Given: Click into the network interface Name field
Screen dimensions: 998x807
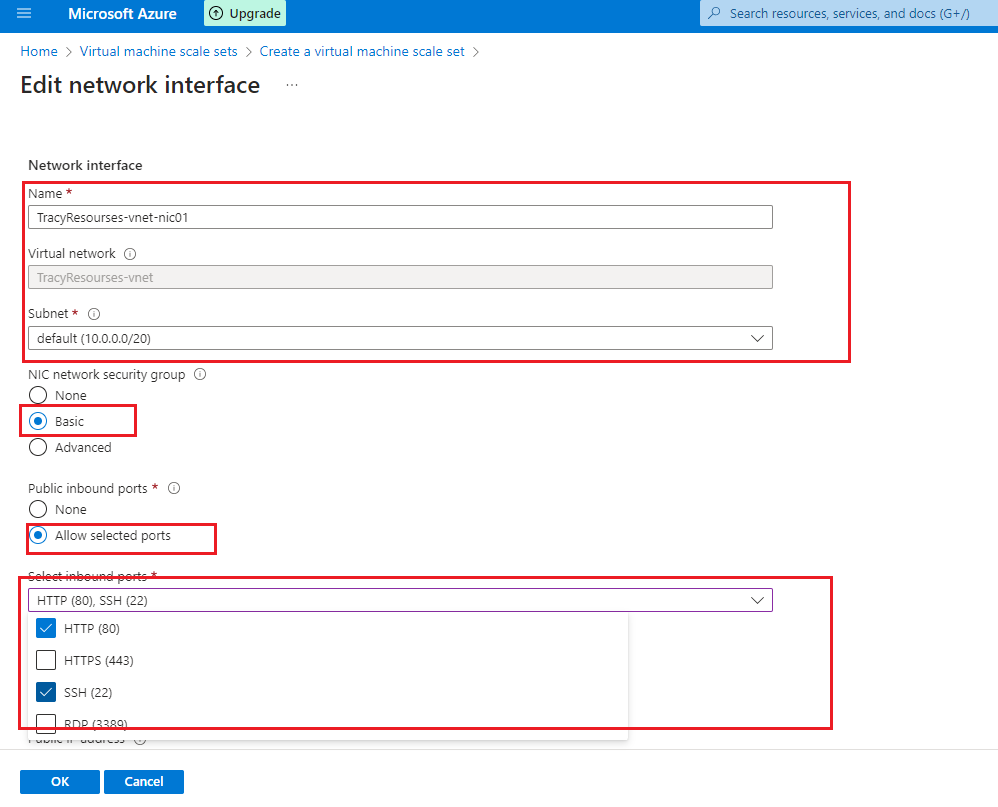Looking at the screenshot, I should click(x=400, y=217).
